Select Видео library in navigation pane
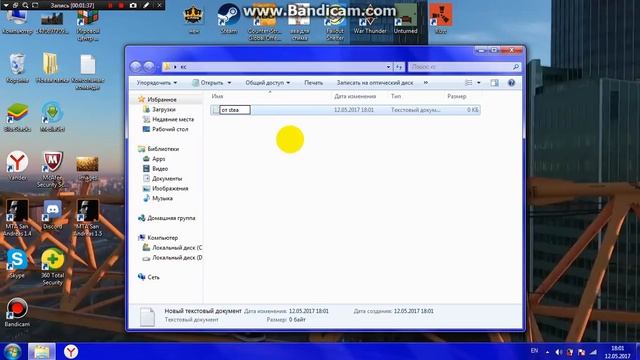 click(160, 169)
